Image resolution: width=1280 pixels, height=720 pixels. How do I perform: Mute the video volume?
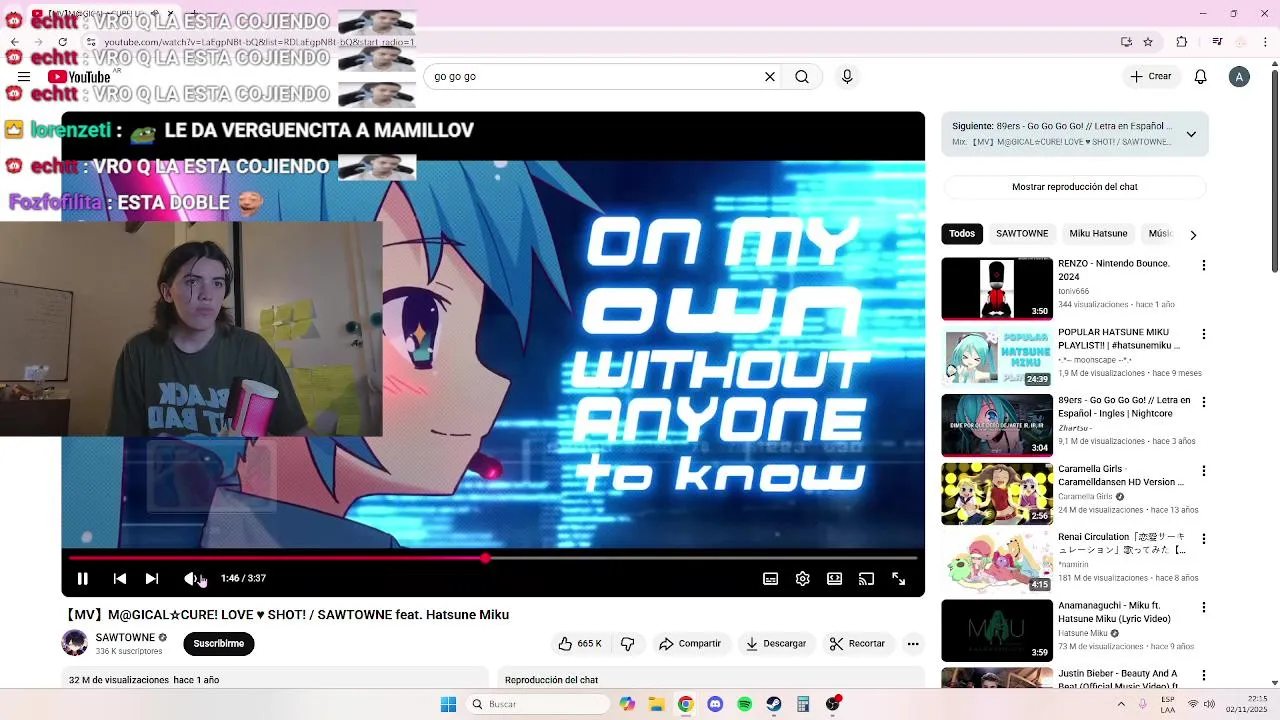pos(192,578)
